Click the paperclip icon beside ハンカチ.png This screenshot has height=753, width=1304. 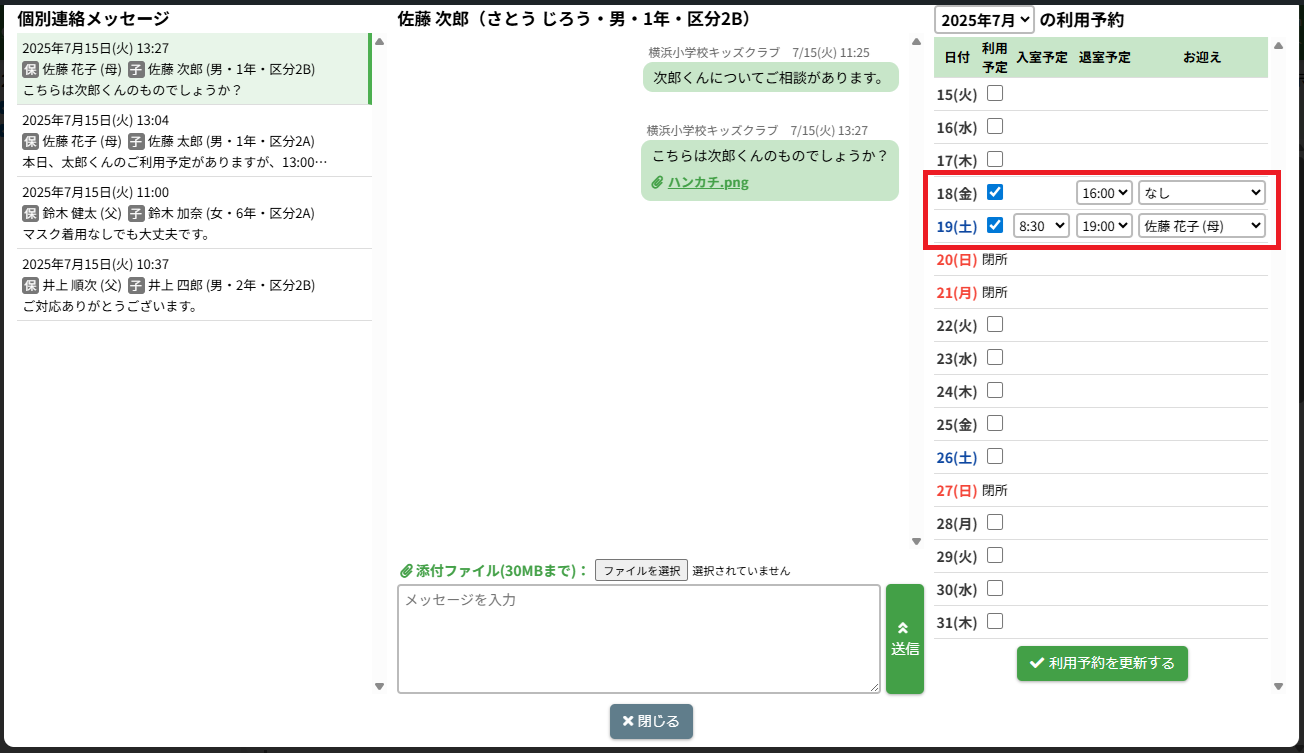click(x=657, y=183)
